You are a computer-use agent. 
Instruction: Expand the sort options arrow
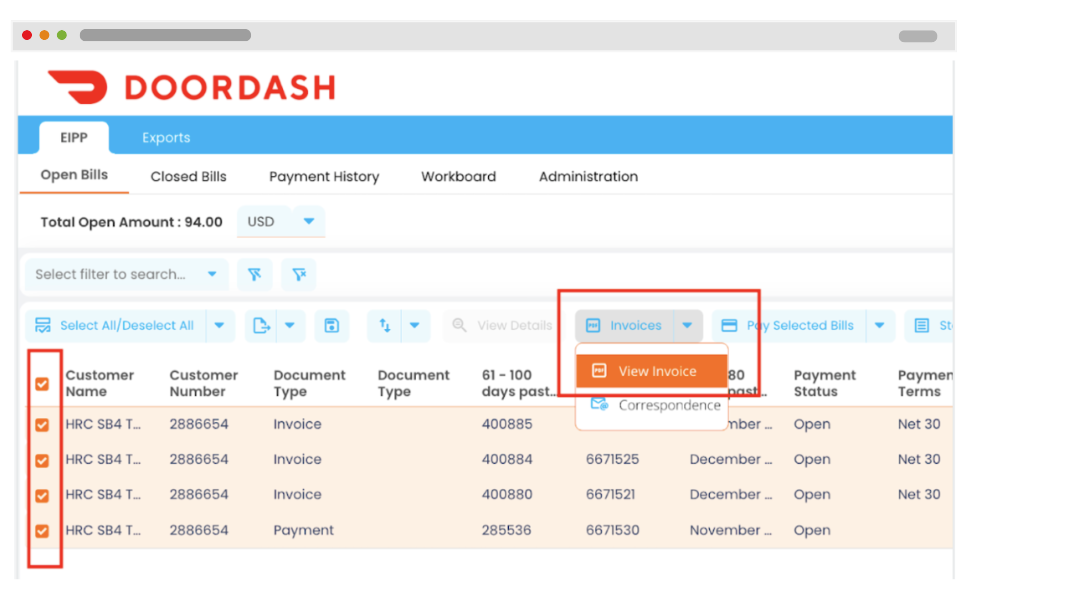[x=415, y=325]
